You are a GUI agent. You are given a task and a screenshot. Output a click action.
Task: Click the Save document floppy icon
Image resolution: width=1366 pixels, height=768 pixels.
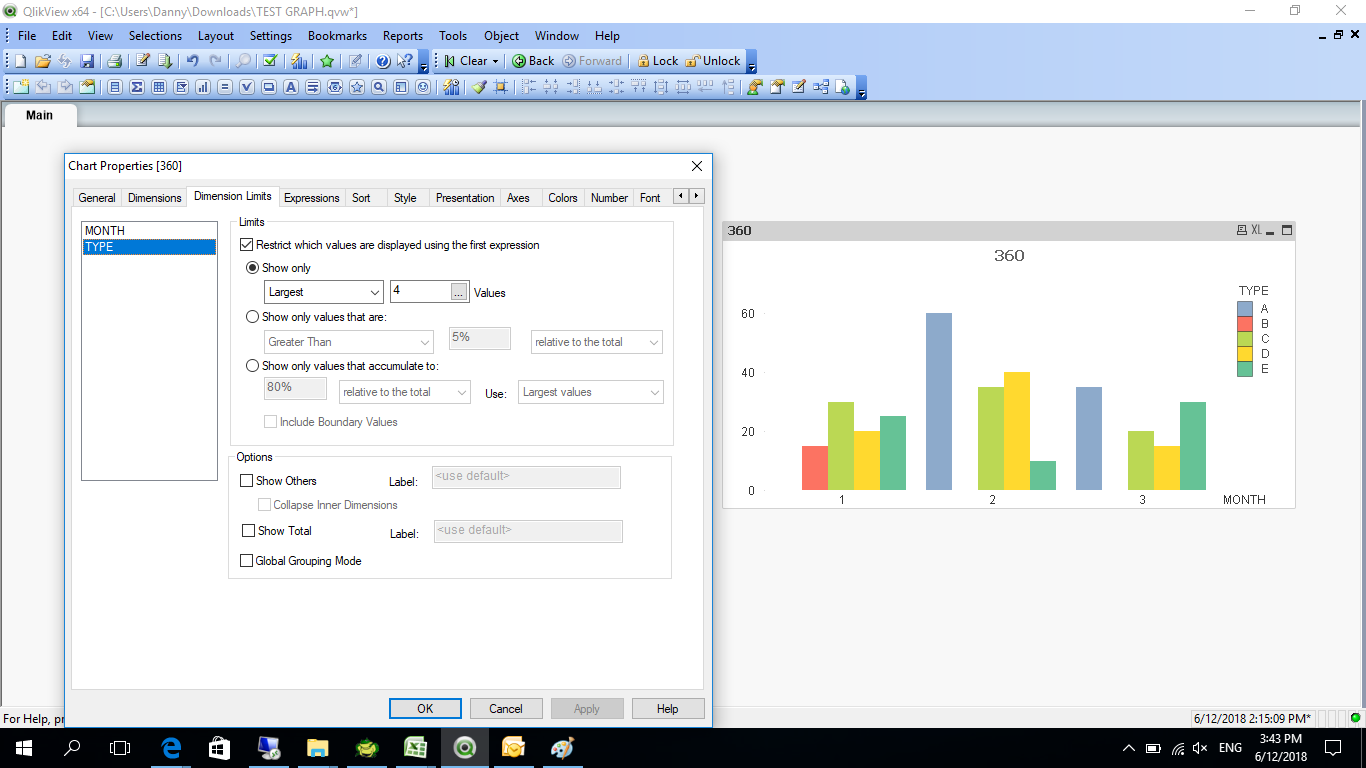87,61
